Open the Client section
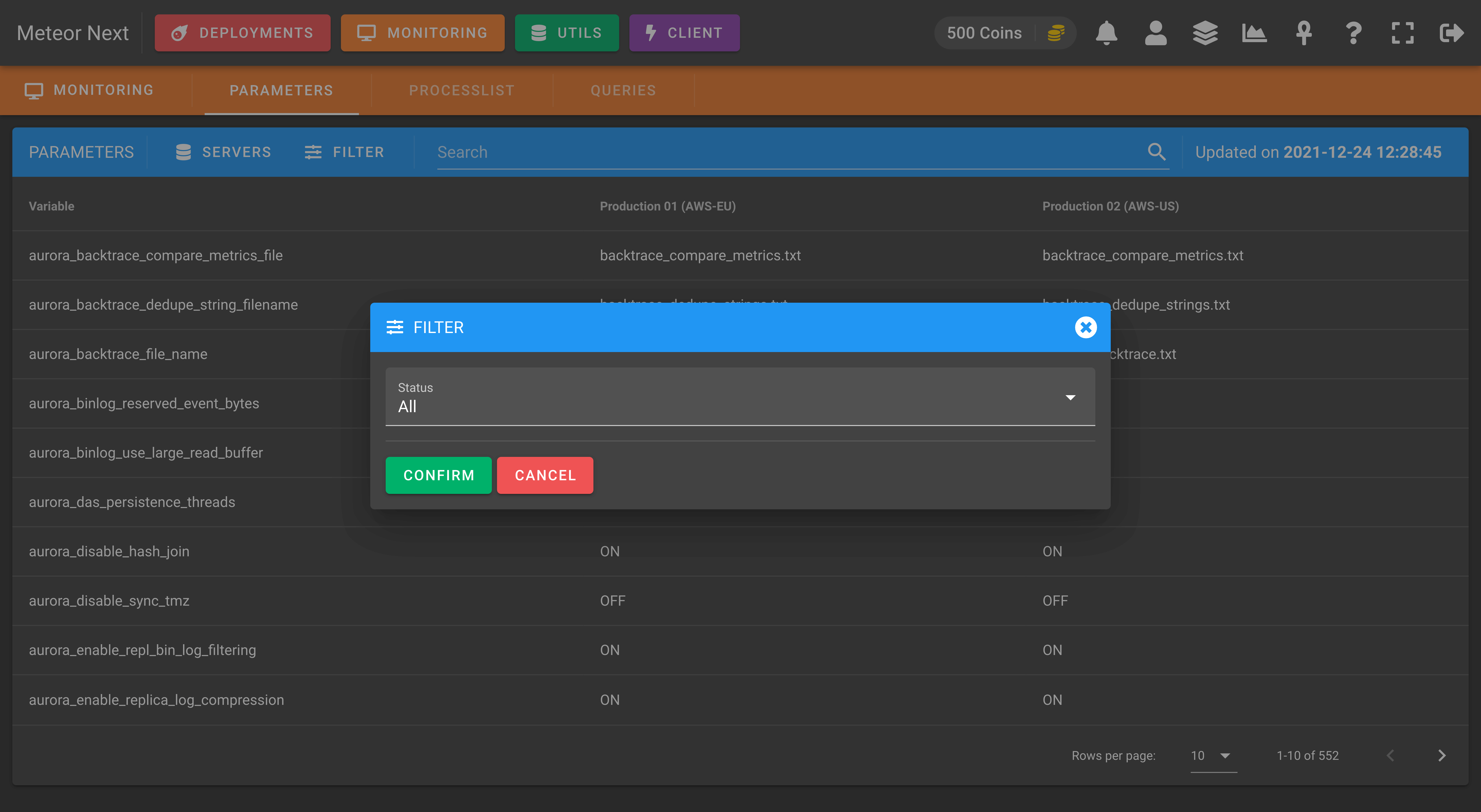Viewport: 1481px width, 812px height. (684, 33)
